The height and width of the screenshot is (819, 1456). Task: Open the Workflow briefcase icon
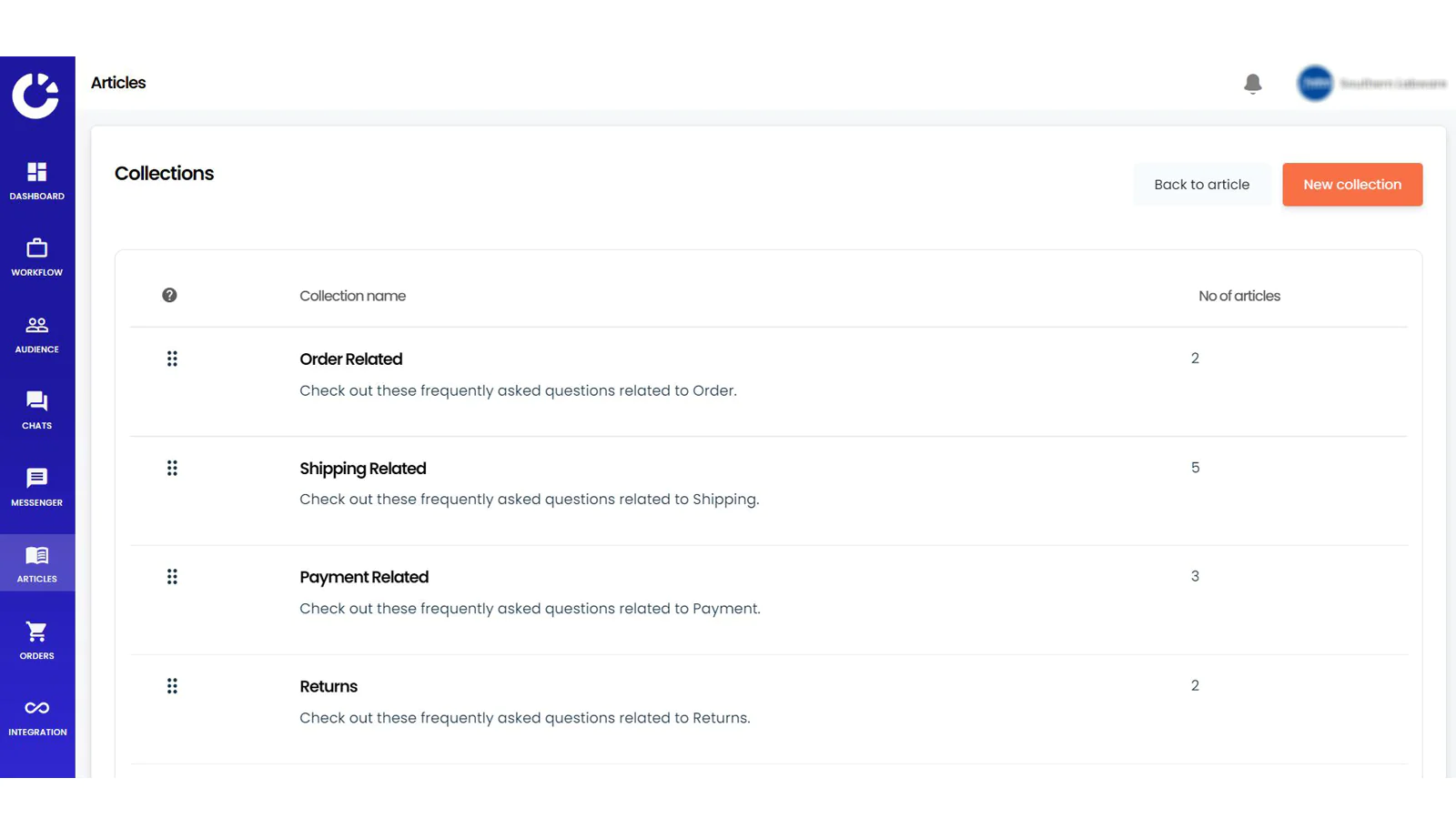36,248
